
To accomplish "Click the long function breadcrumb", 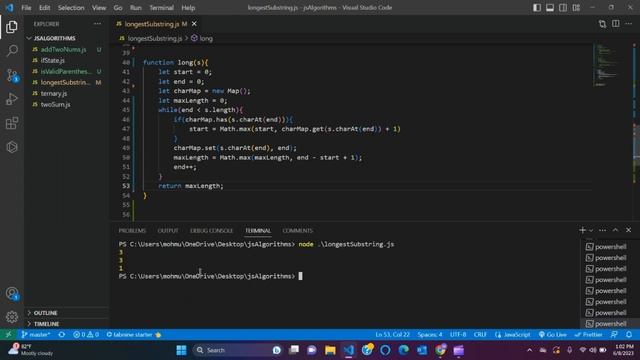I will pos(206,38).
